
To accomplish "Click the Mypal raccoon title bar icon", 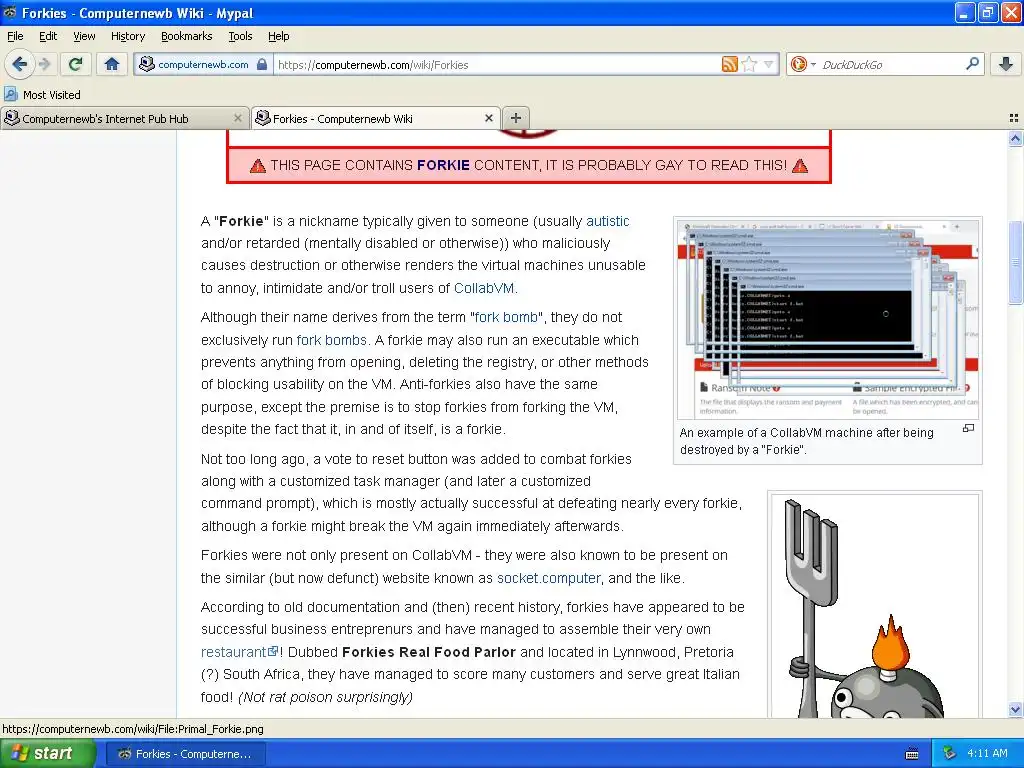I will 10,12.
